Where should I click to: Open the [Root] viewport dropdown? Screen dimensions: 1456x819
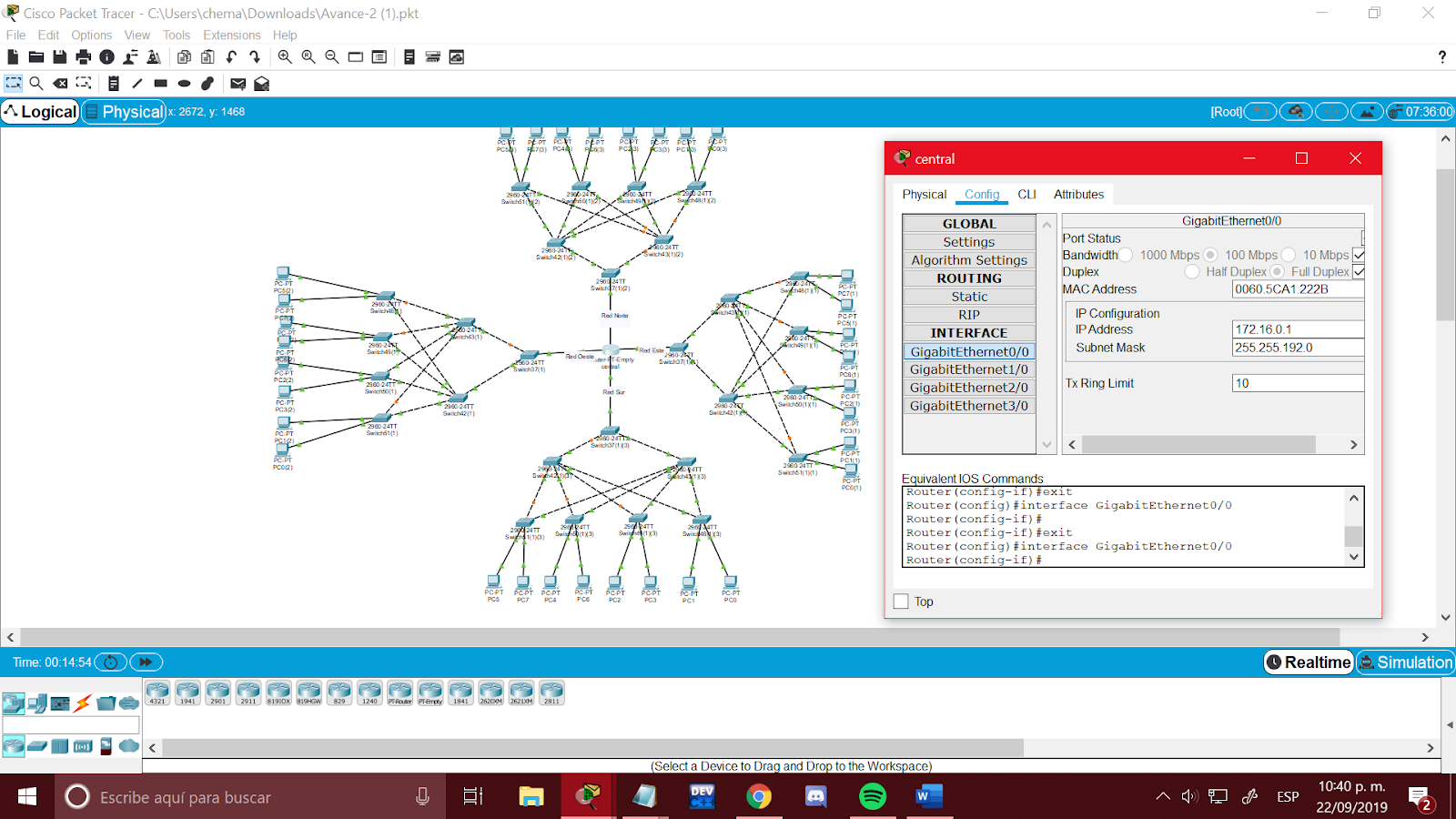click(x=1226, y=111)
